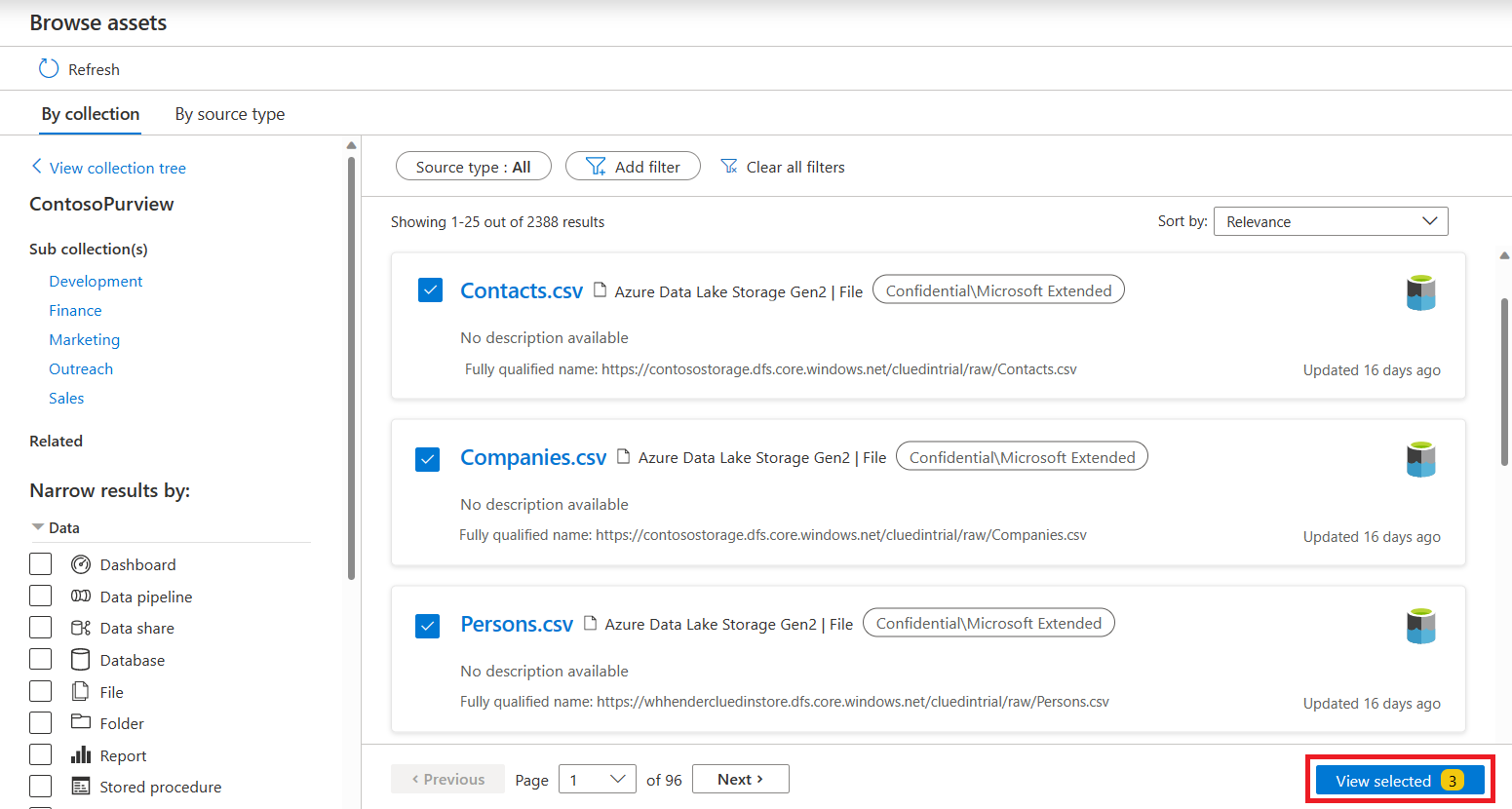This screenshot has width=1512, height=809.
Task: Open the Persons.csv asset
Action: tap(517, 624)
